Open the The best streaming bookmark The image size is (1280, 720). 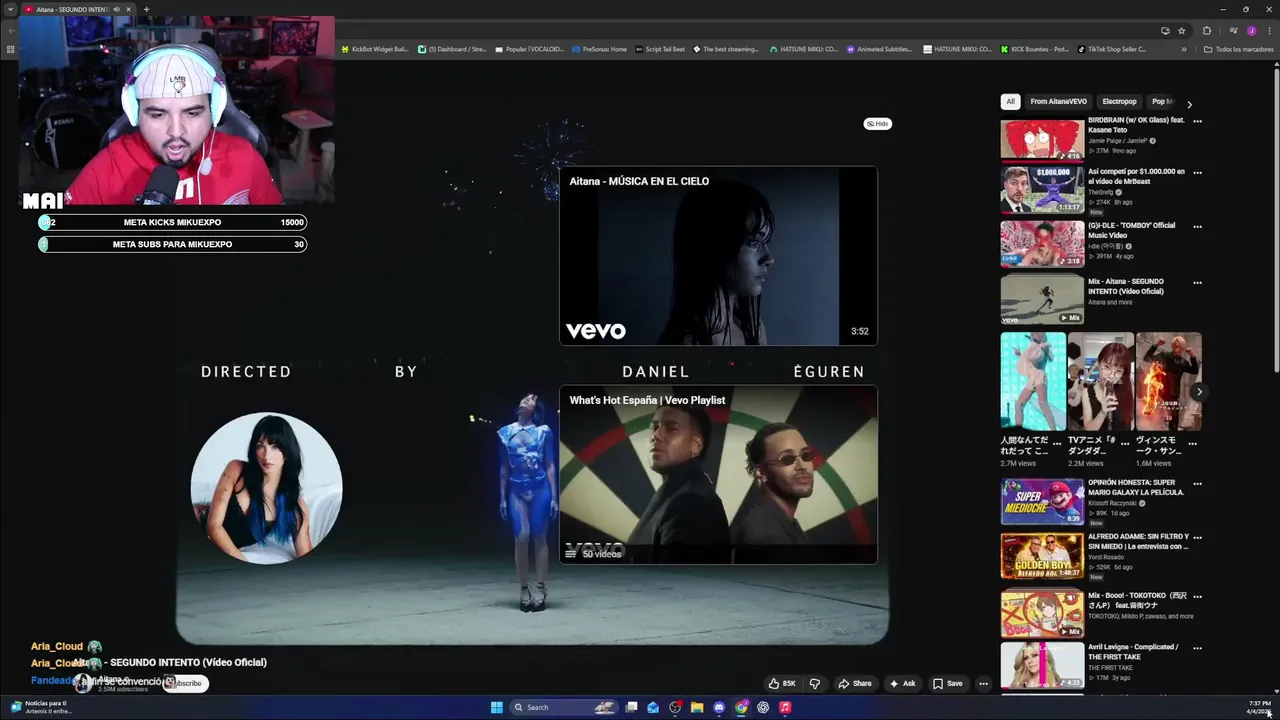(725, 49)
